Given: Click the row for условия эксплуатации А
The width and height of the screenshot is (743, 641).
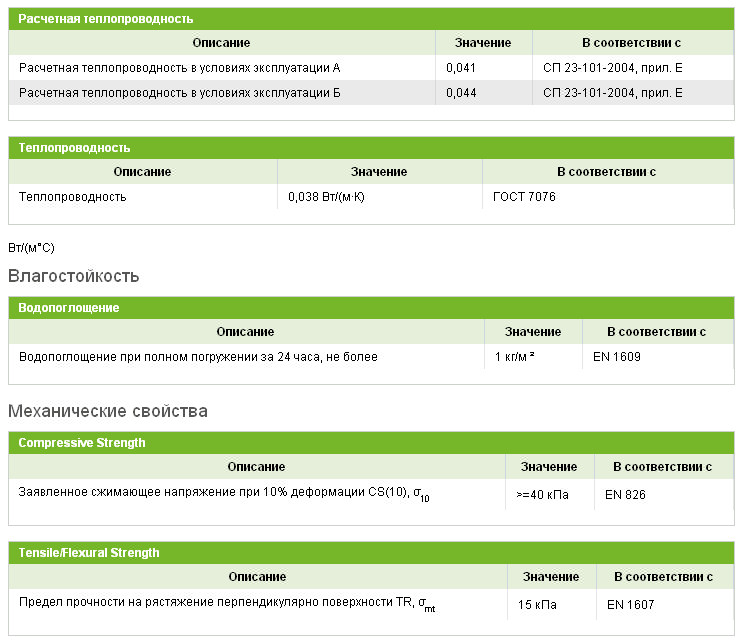Looking at the screenshot, I should click(180, 68).
